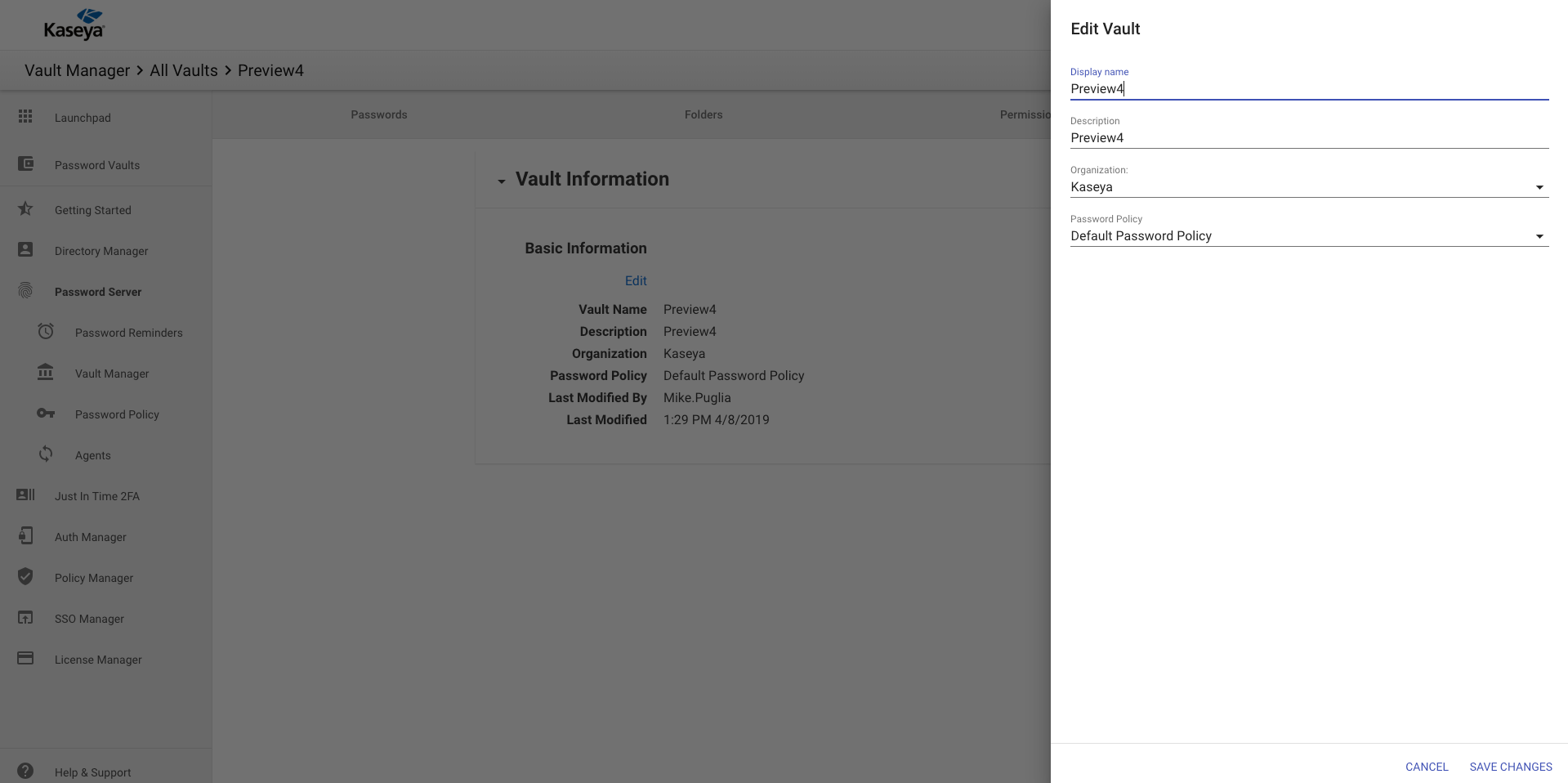Click the Kaseya logo
Image resolution: width=1568 pixels, height=783 pixels.
tap(74, 25)
